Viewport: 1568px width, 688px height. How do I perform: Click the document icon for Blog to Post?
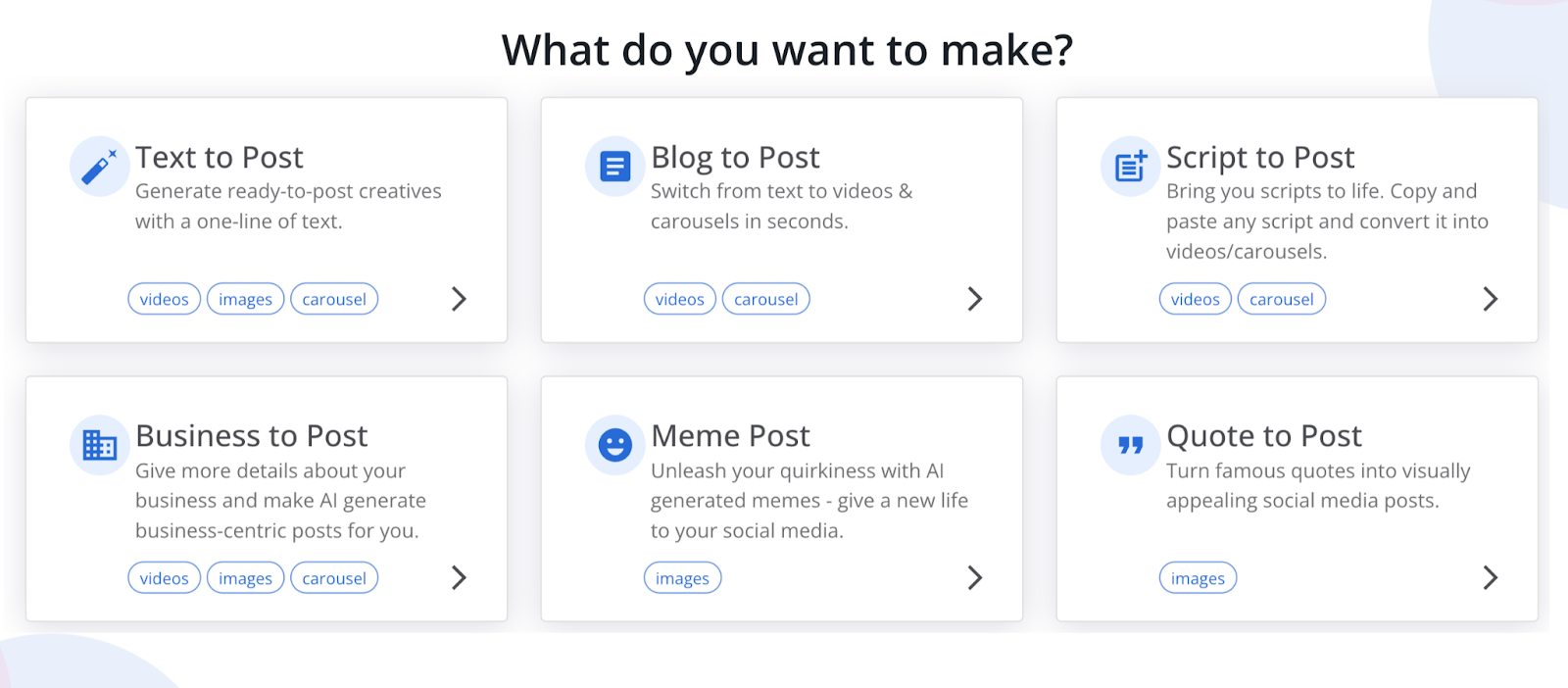(x=615, y=167)
